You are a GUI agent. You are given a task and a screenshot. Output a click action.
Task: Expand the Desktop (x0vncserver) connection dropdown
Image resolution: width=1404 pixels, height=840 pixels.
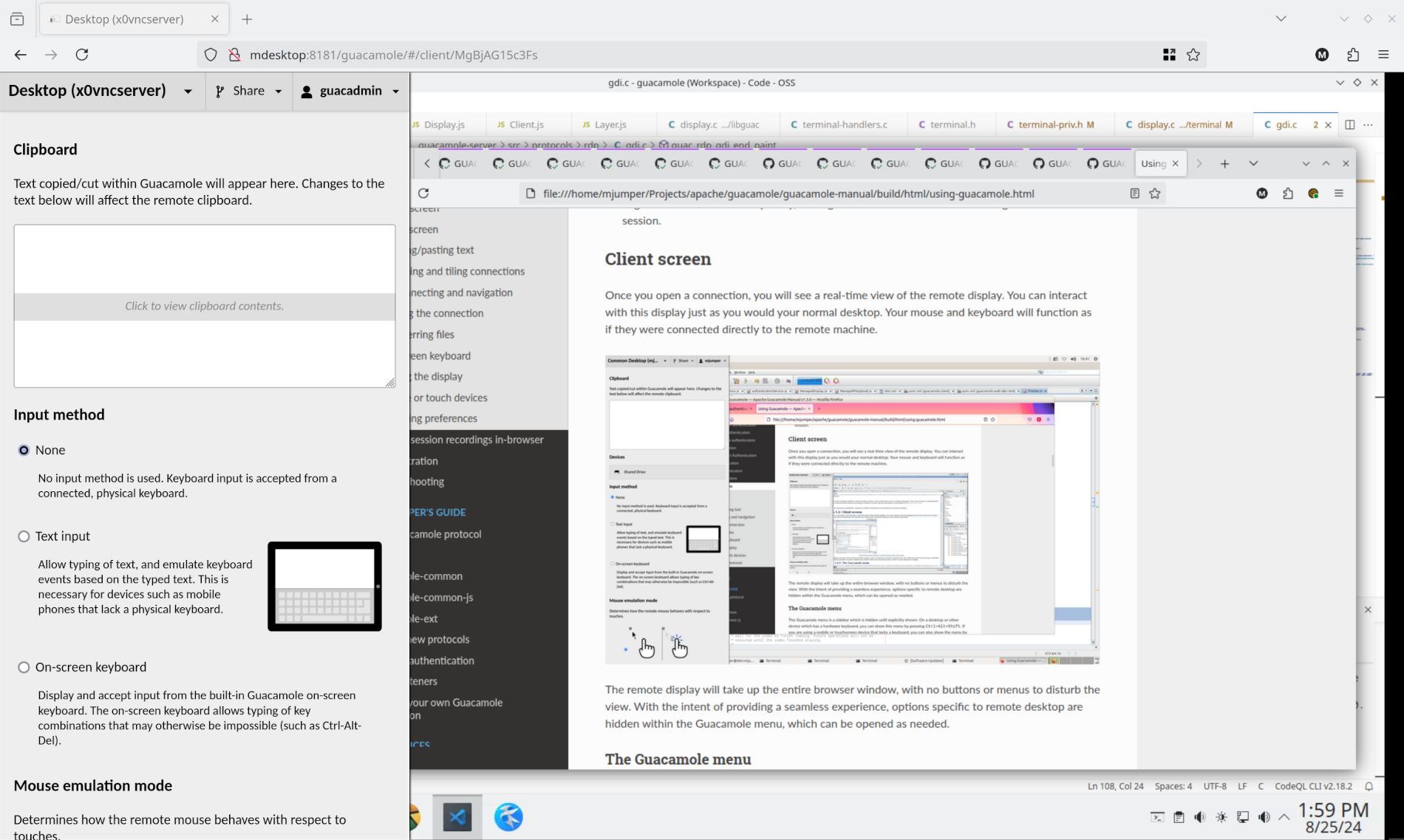click(188, 91)
